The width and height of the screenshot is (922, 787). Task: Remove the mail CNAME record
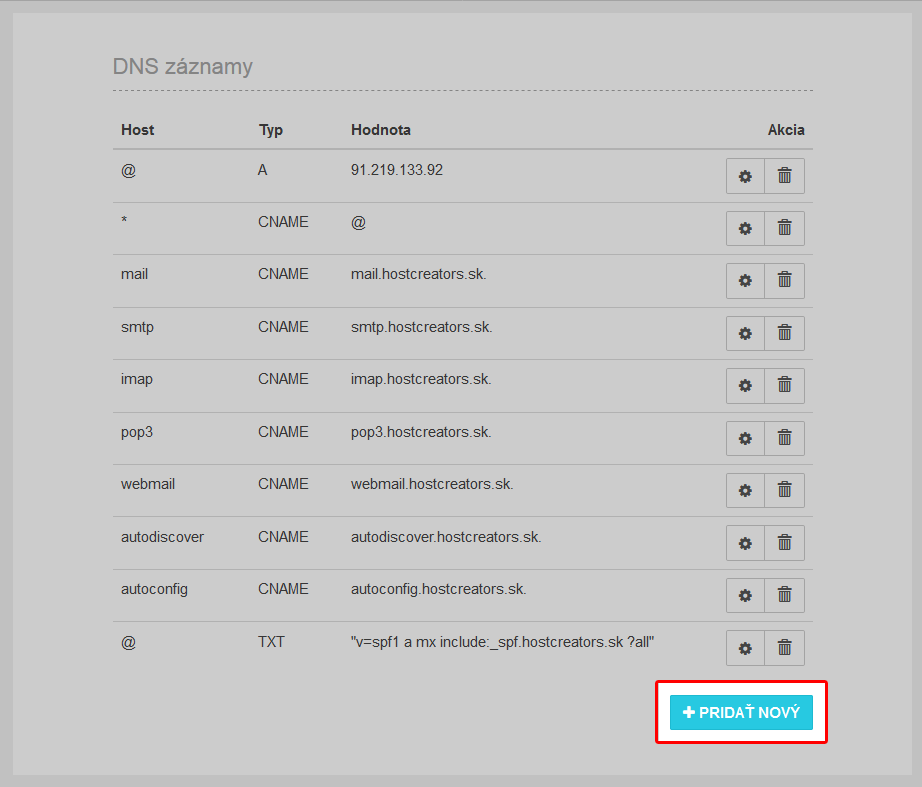[784, 281]
